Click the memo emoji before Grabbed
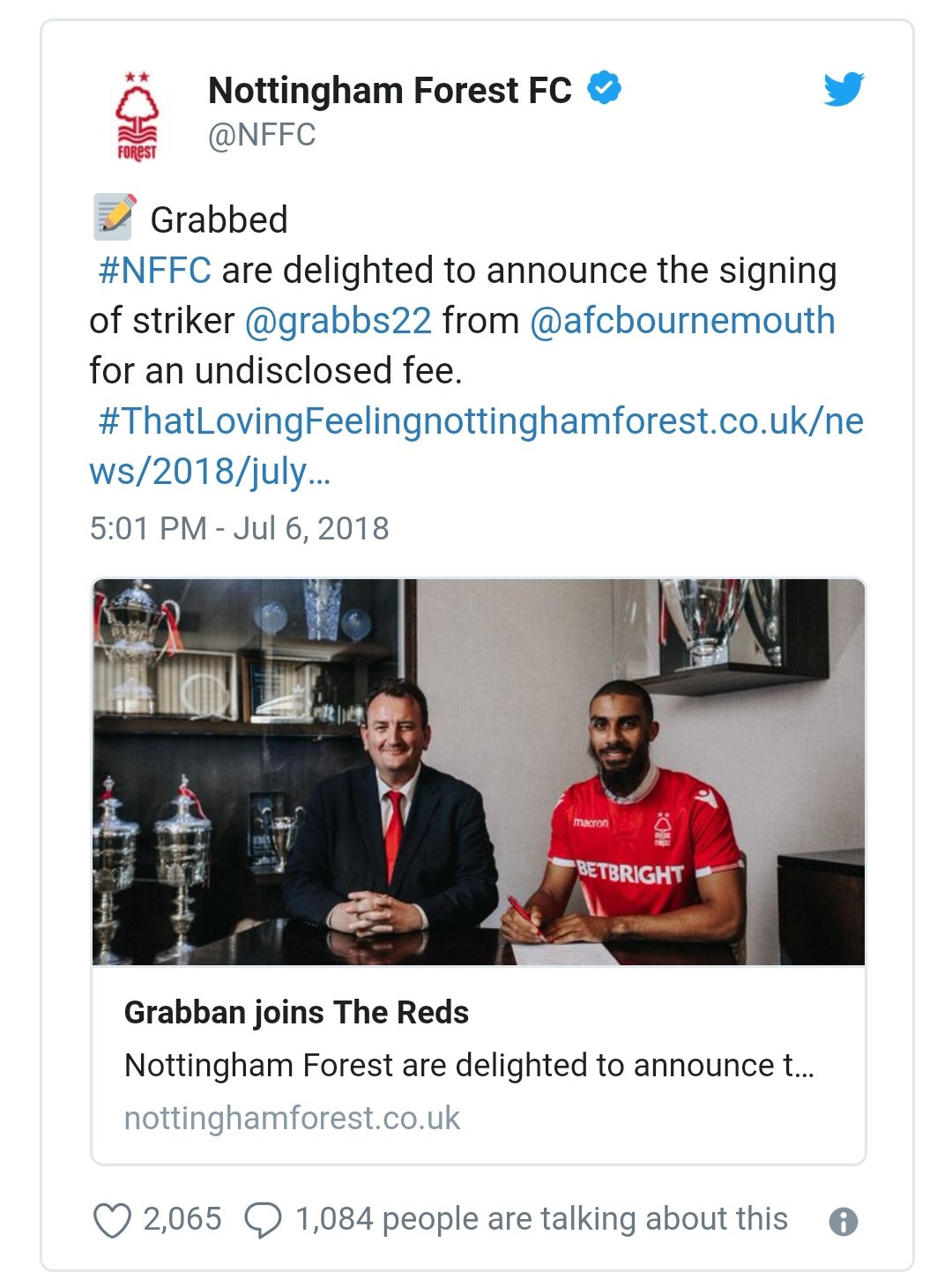The width and height of the screenshot is (952, 1272). tap(115, 217)
